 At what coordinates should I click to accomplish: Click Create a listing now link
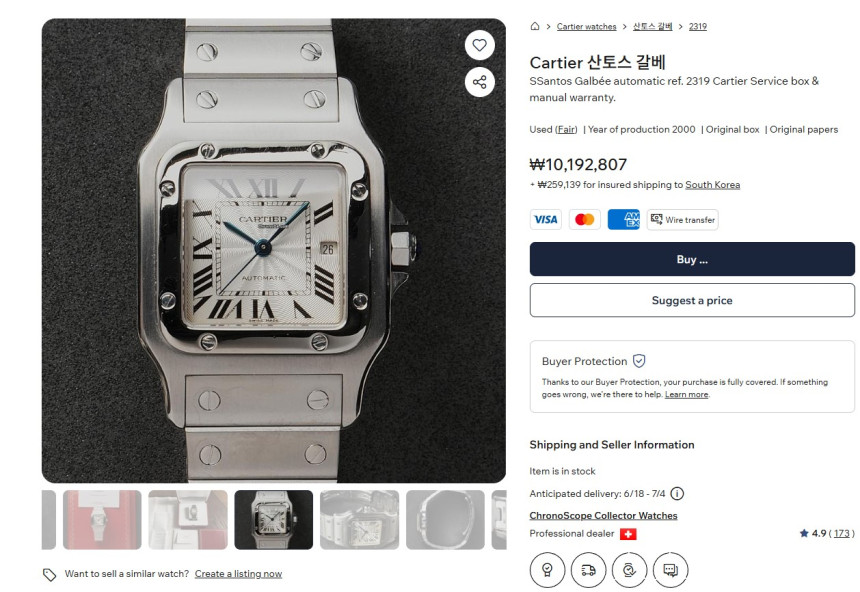[x=238, y=574]
